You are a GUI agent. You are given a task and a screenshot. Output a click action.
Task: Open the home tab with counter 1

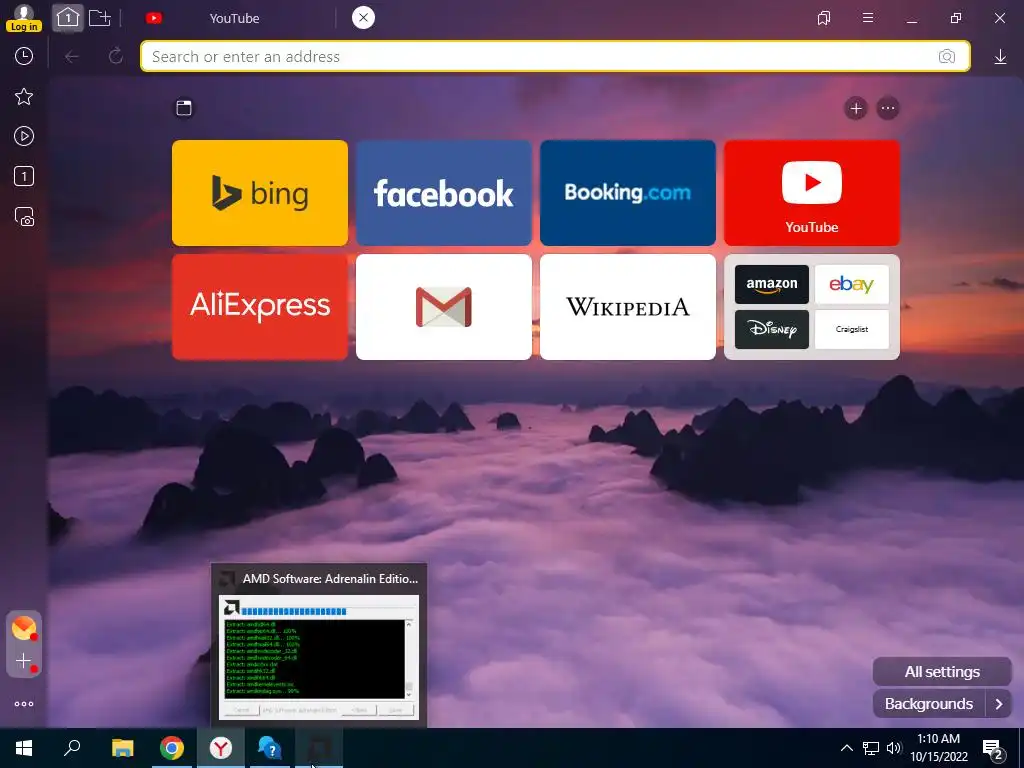[x=67, y=18]
